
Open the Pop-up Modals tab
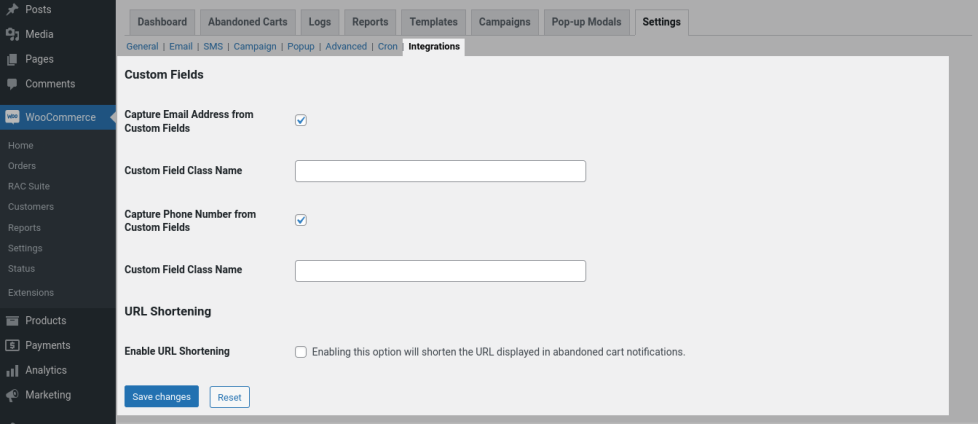[x=588, y=22]
